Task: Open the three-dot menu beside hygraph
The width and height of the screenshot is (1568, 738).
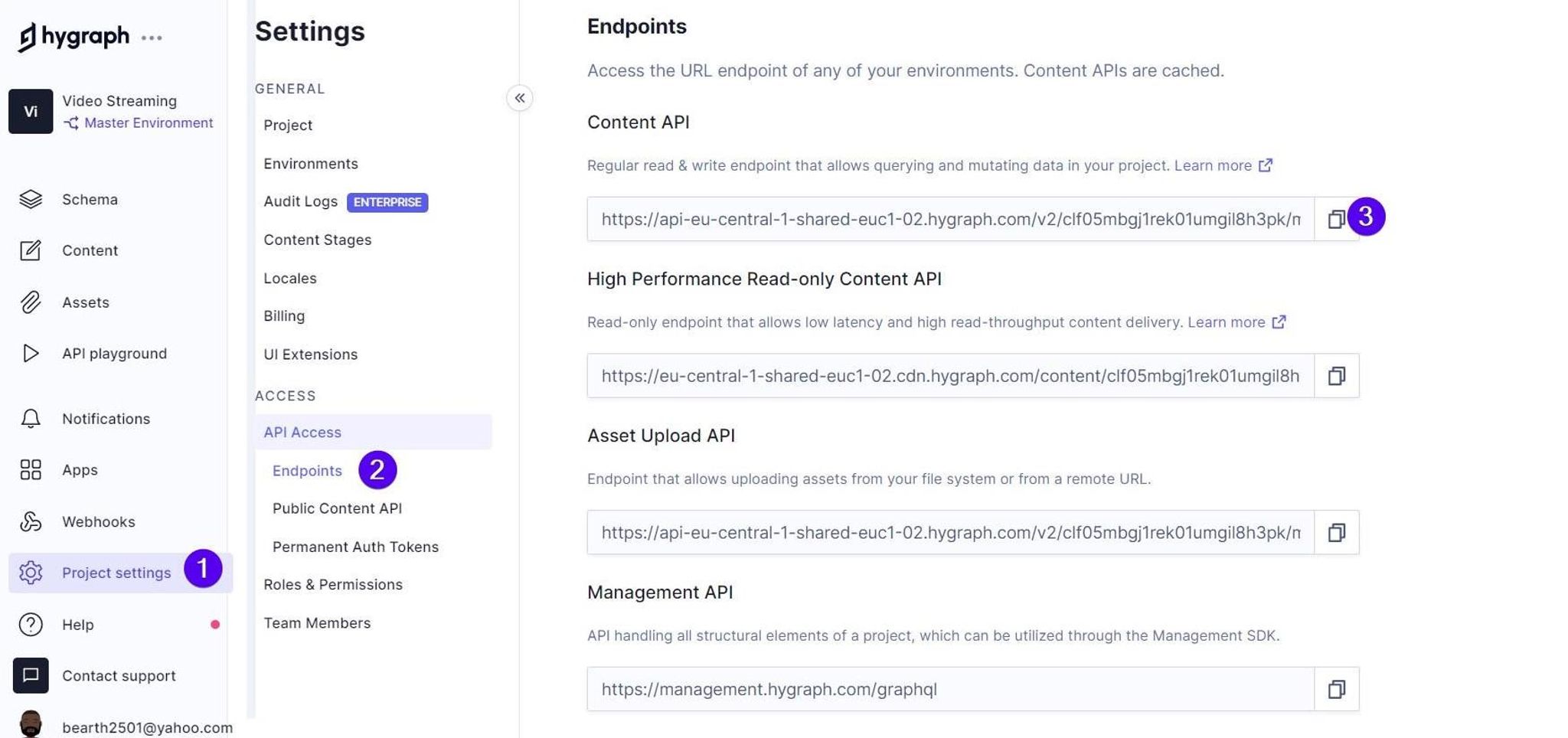Action: click(x=152, y=38)
